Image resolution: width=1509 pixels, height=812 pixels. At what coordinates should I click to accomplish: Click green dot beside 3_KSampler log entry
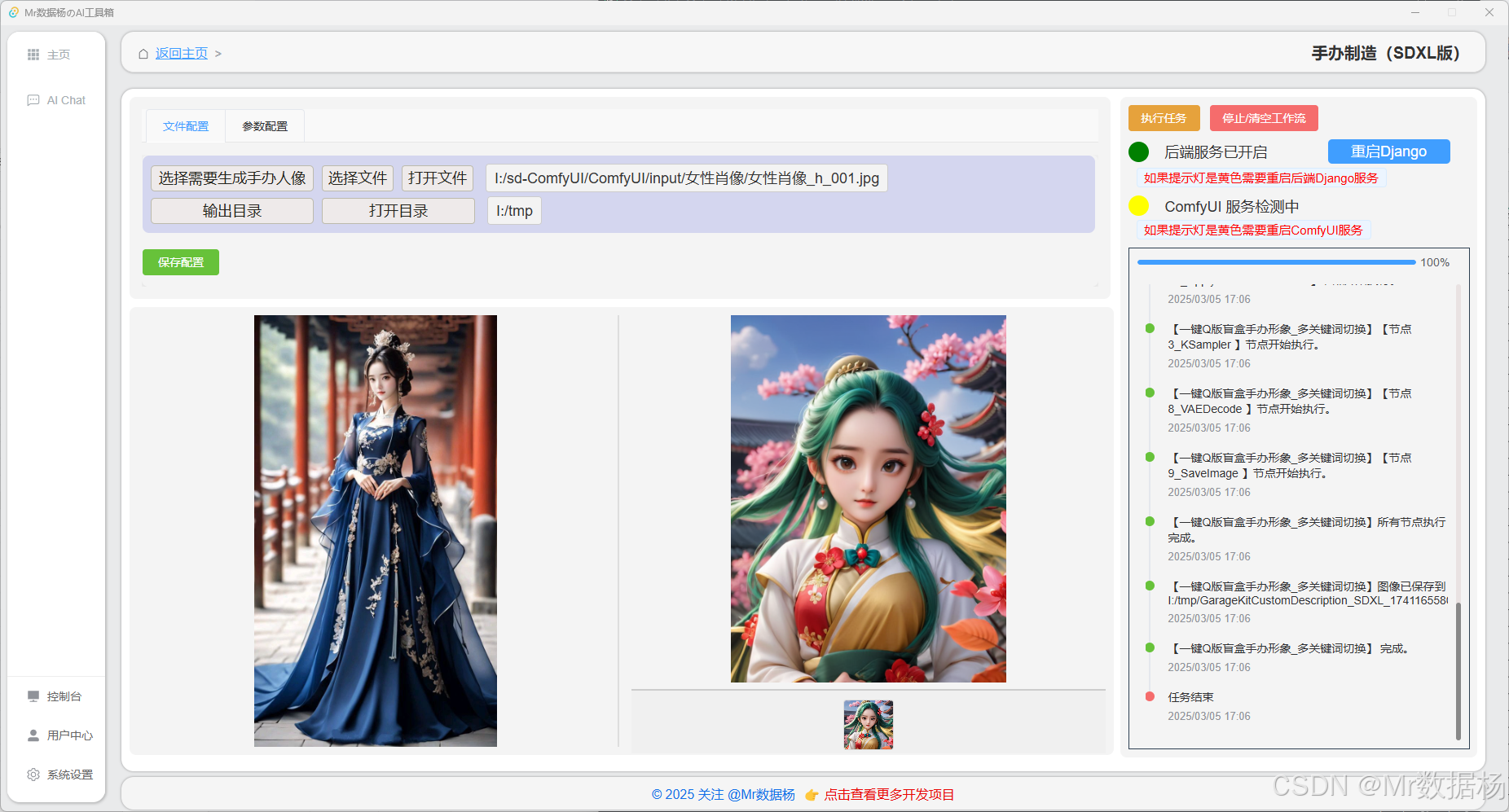(x=1150, y=328)
